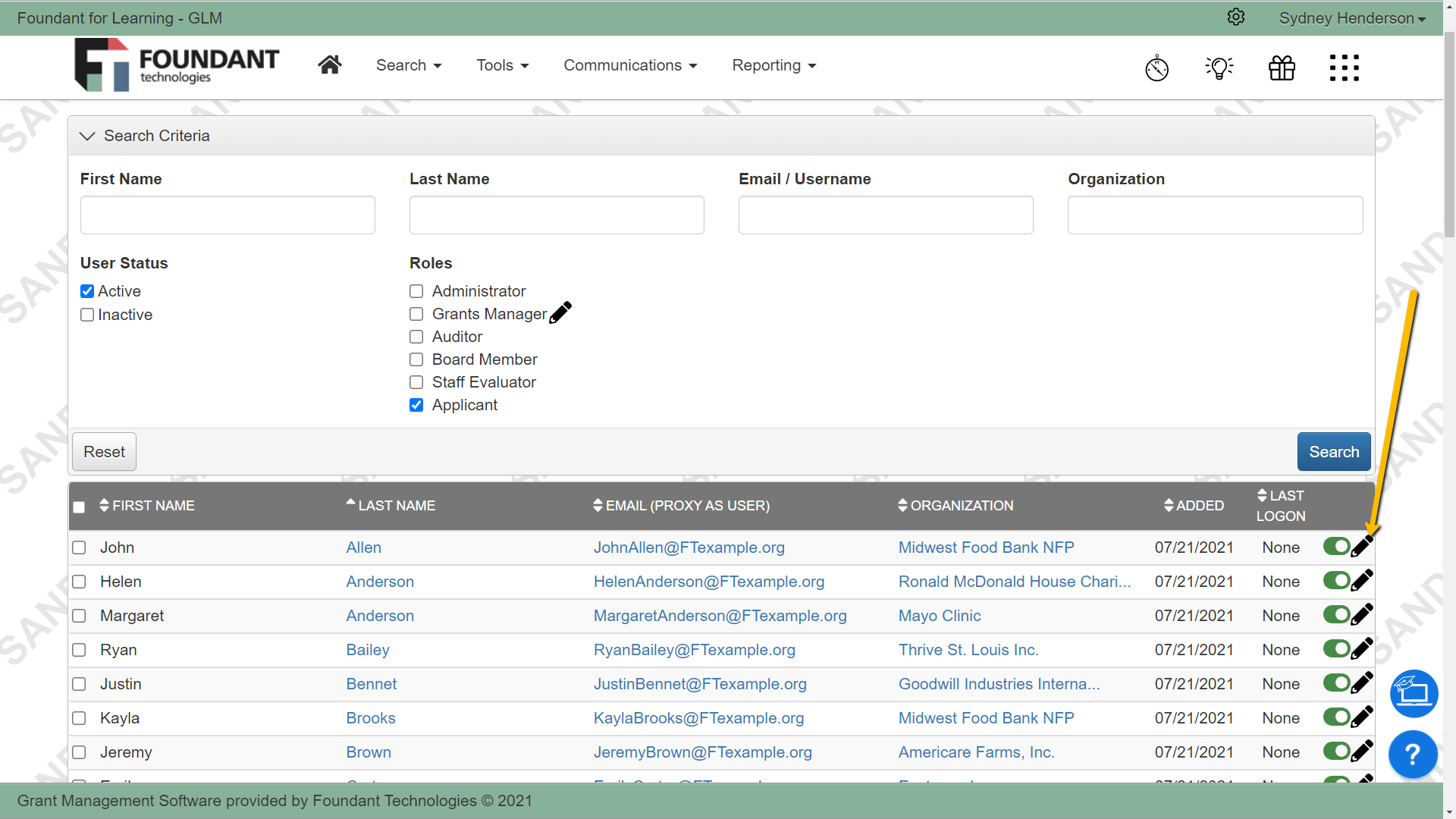Viewport: 1456px width, 819px height.
Task: Collapse the Search Criteria panel
Action: coord(87,136)
